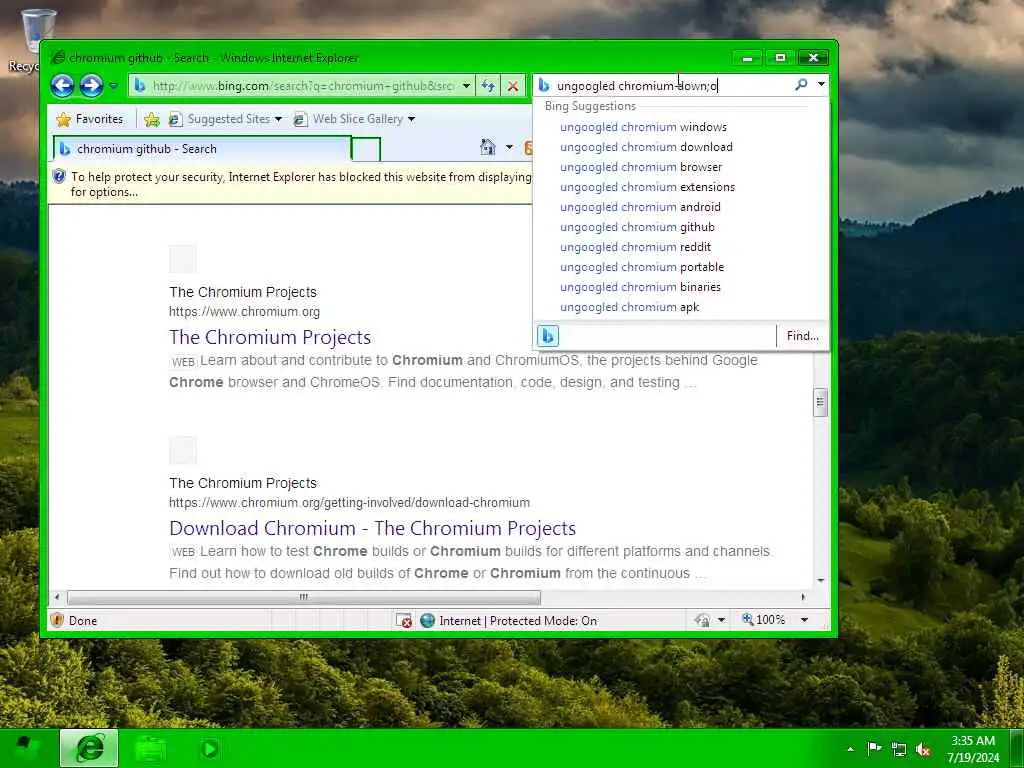
Task: Open Favorites via the star button
Action: [x=90, y=119]
